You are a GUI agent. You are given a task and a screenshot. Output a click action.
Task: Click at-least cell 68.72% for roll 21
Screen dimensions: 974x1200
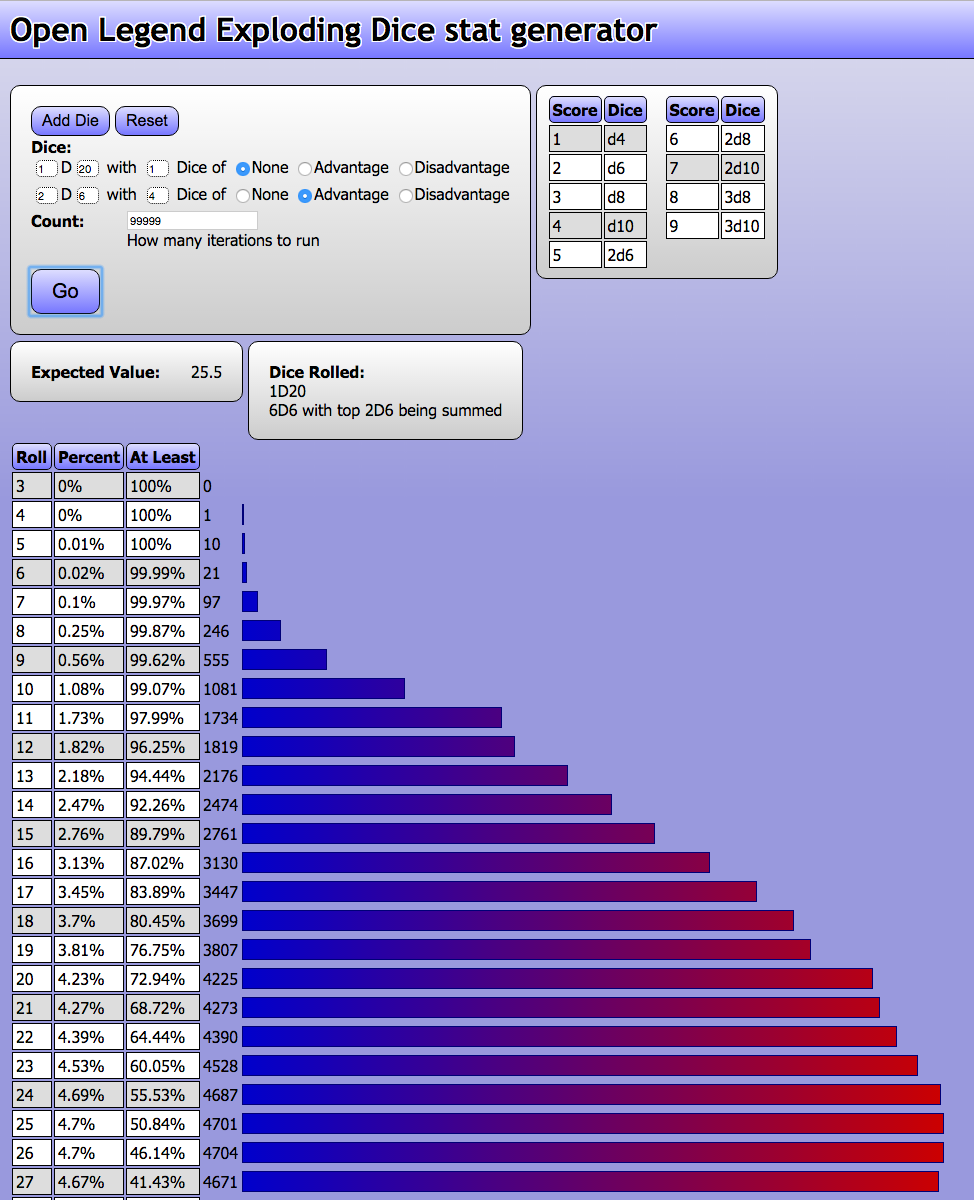click(163, 1008)
